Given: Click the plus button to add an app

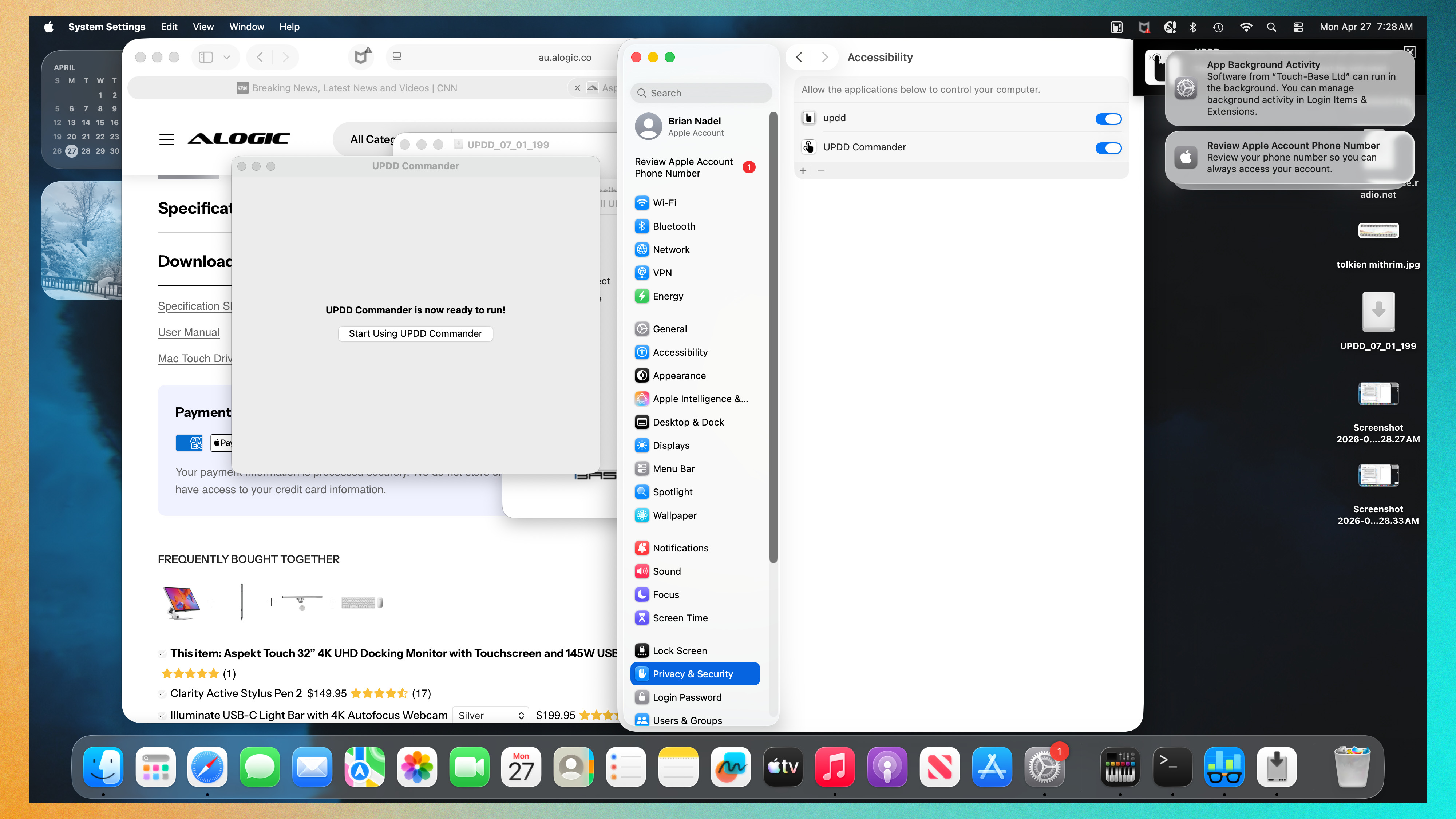Looking at the screenshot, I should [x=803, y=171].
